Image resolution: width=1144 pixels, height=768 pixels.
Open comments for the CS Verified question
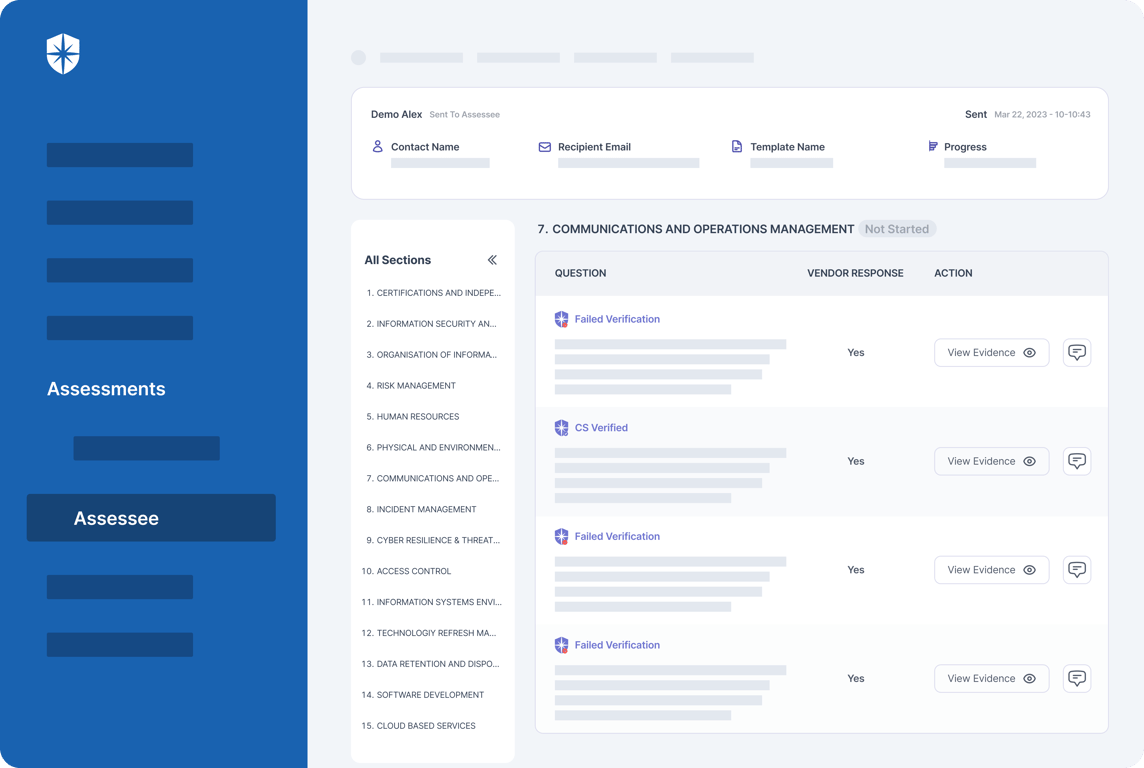(1077, 461)
